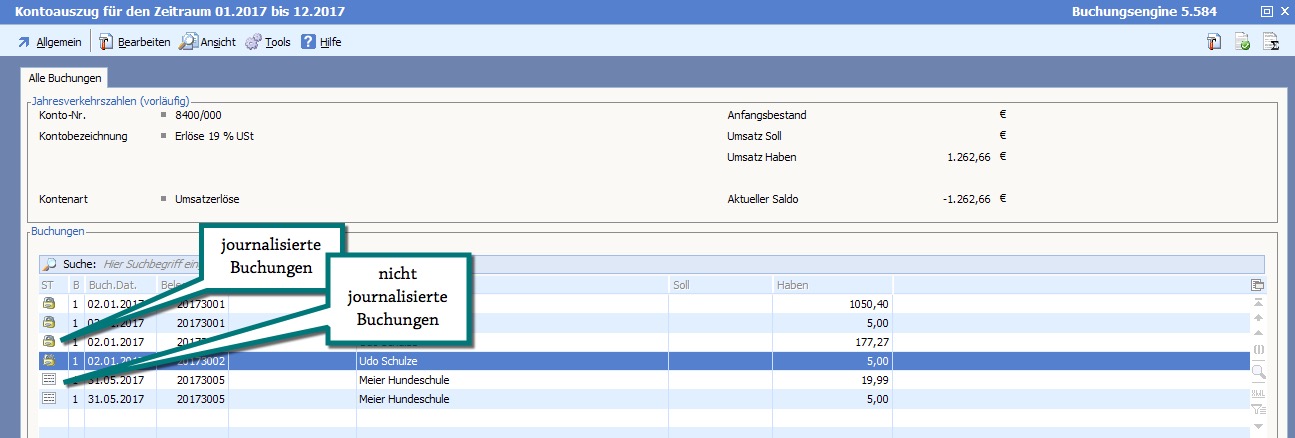Jump to first row with top arrow
The height and width of the screenshot is (438, 1295).
pos(1258,302)
